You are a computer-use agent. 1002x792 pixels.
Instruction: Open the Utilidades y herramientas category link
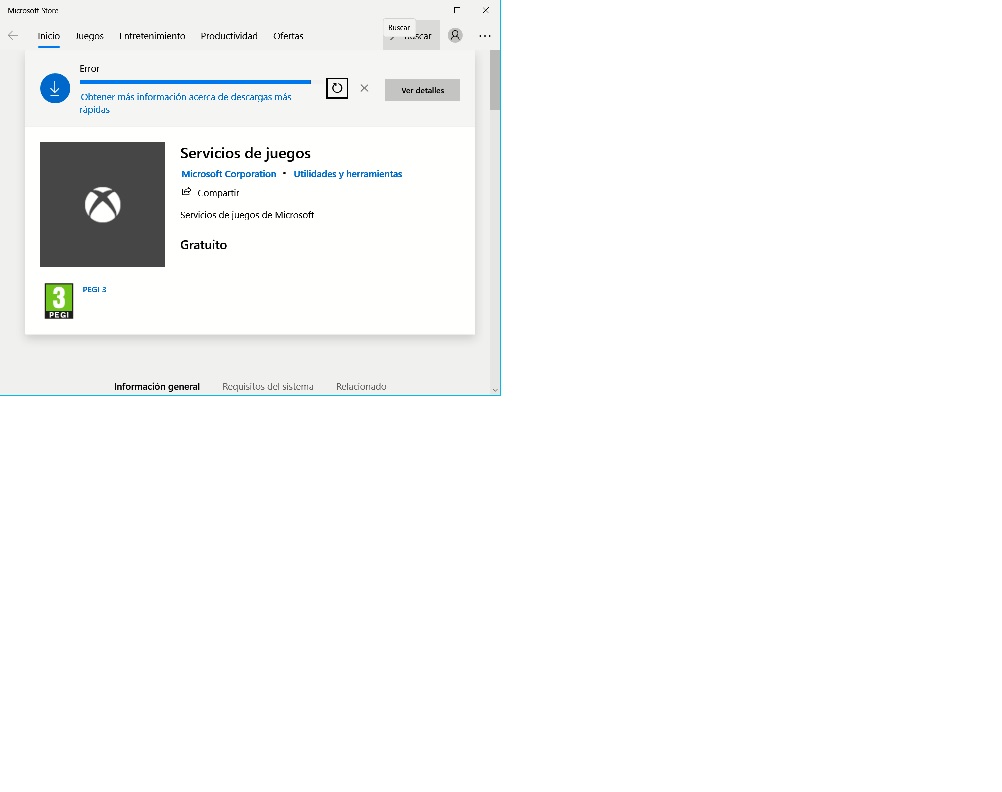[348, 174]
